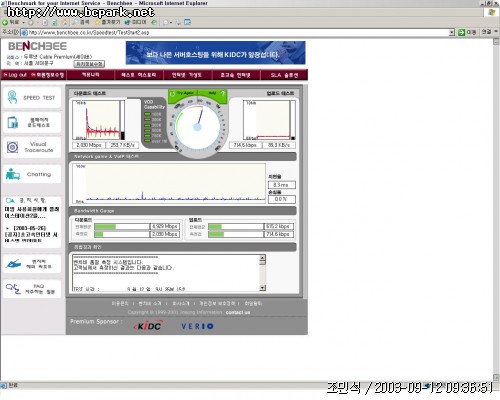Click the green Help button
Screen dimensions: 500x400
pos(212,93)
